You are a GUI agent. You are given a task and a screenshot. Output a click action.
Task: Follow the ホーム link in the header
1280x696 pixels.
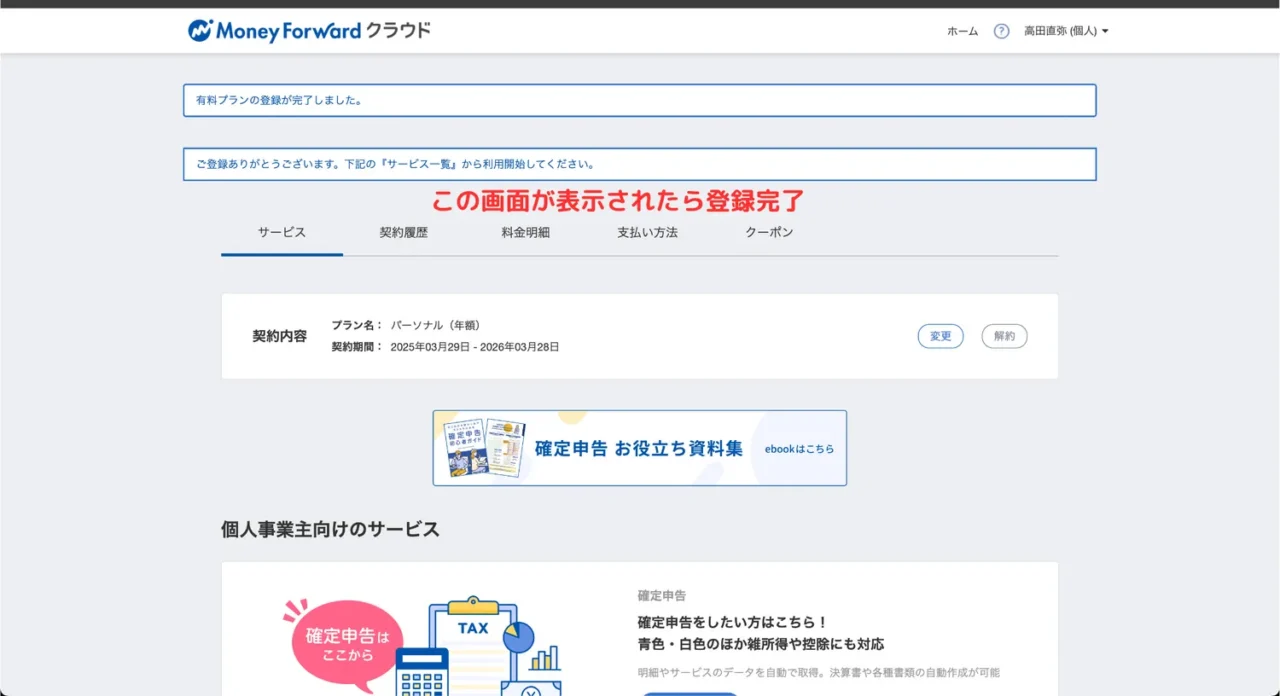962,31
